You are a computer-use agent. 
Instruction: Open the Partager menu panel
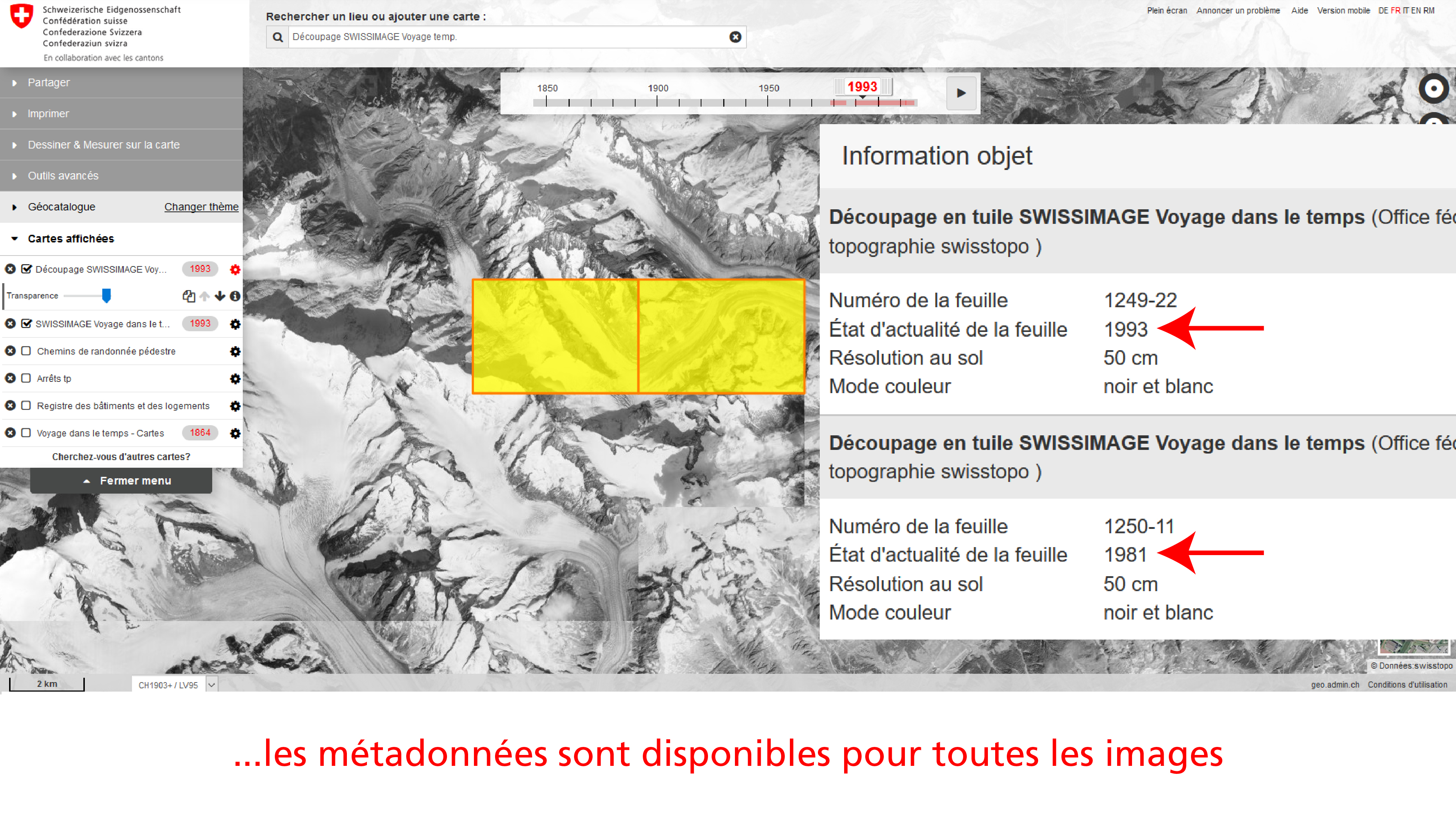pyautogui.click(x=49, y=83)
